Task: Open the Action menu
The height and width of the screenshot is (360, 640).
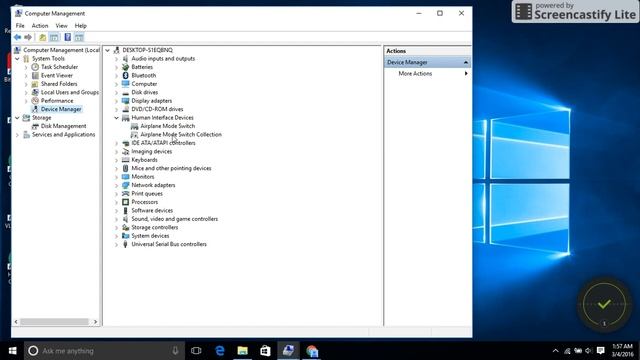Action: pyautogui.click(x=40, y=26)
